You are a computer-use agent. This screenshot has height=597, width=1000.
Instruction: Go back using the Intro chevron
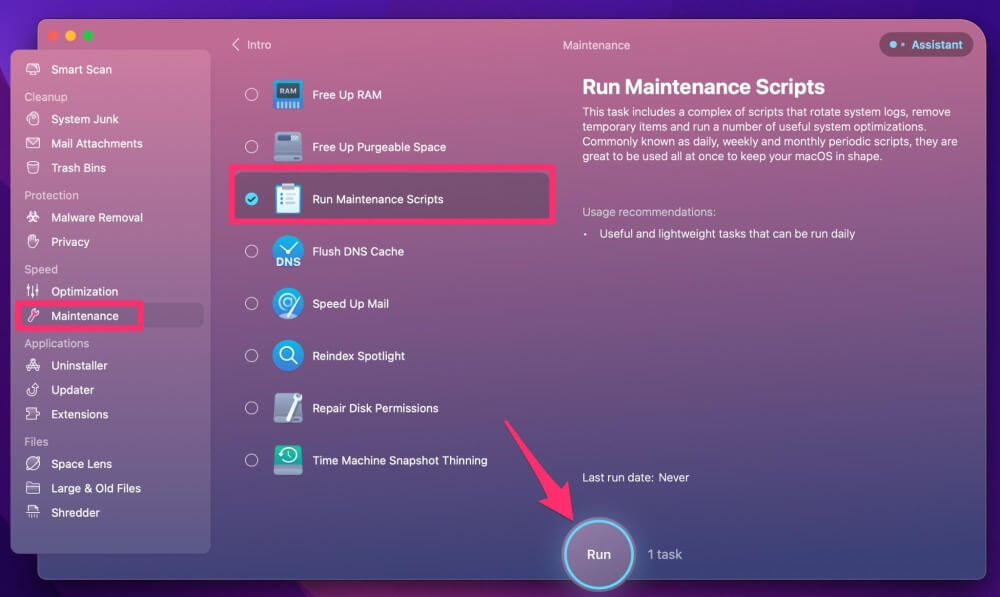236,44
